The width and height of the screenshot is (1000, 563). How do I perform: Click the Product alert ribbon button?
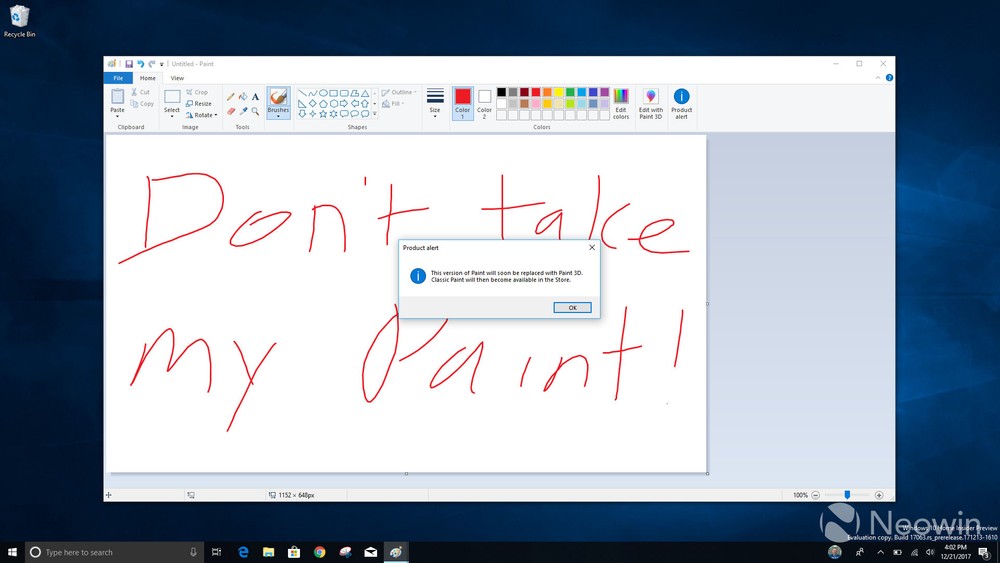681,104
